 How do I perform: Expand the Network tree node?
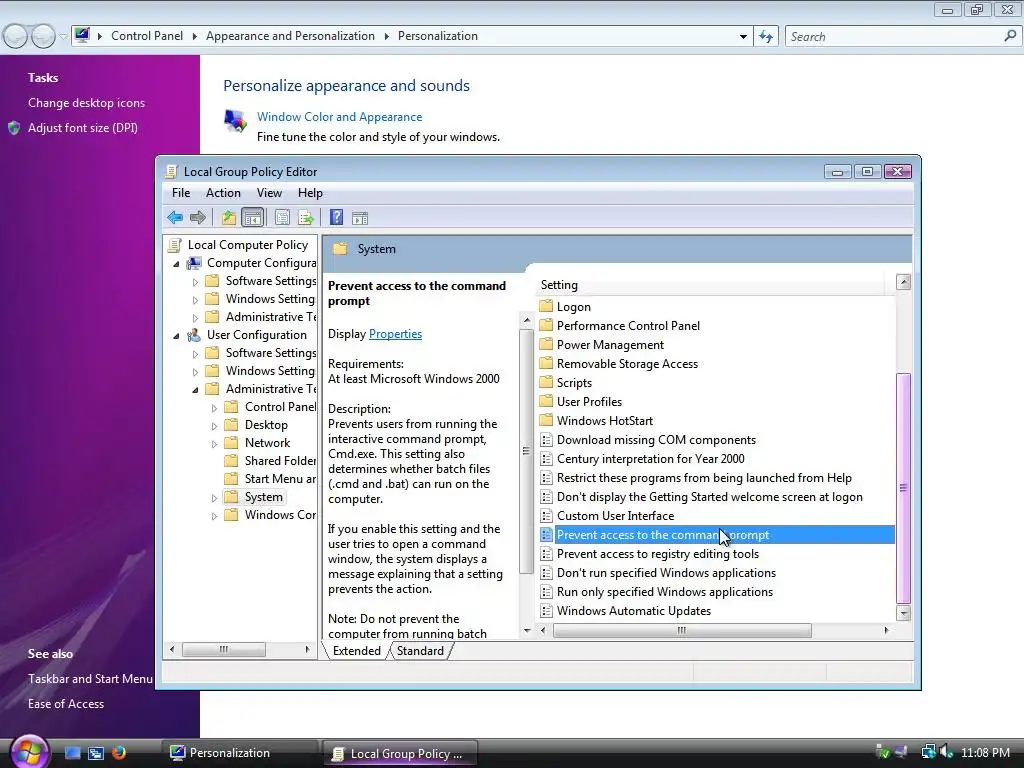coord(214,444)
